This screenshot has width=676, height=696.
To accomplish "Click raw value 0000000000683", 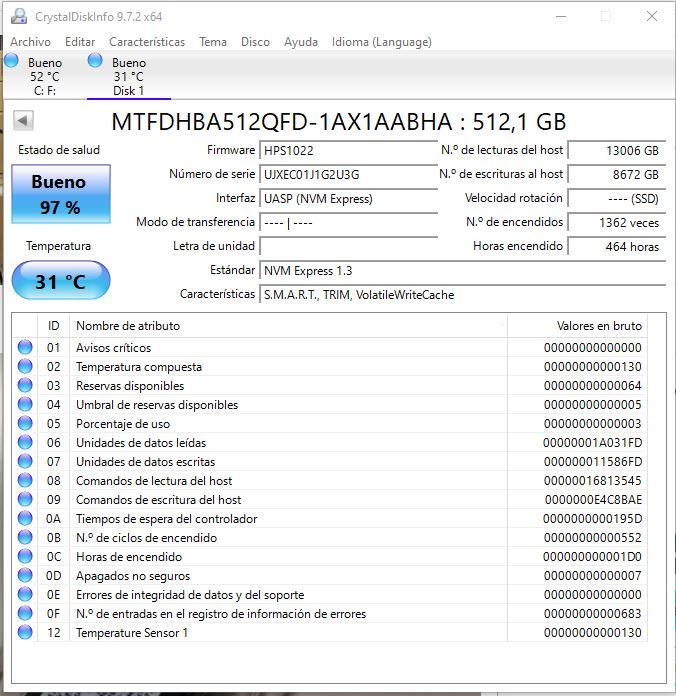I will click(x=593, y=614).
